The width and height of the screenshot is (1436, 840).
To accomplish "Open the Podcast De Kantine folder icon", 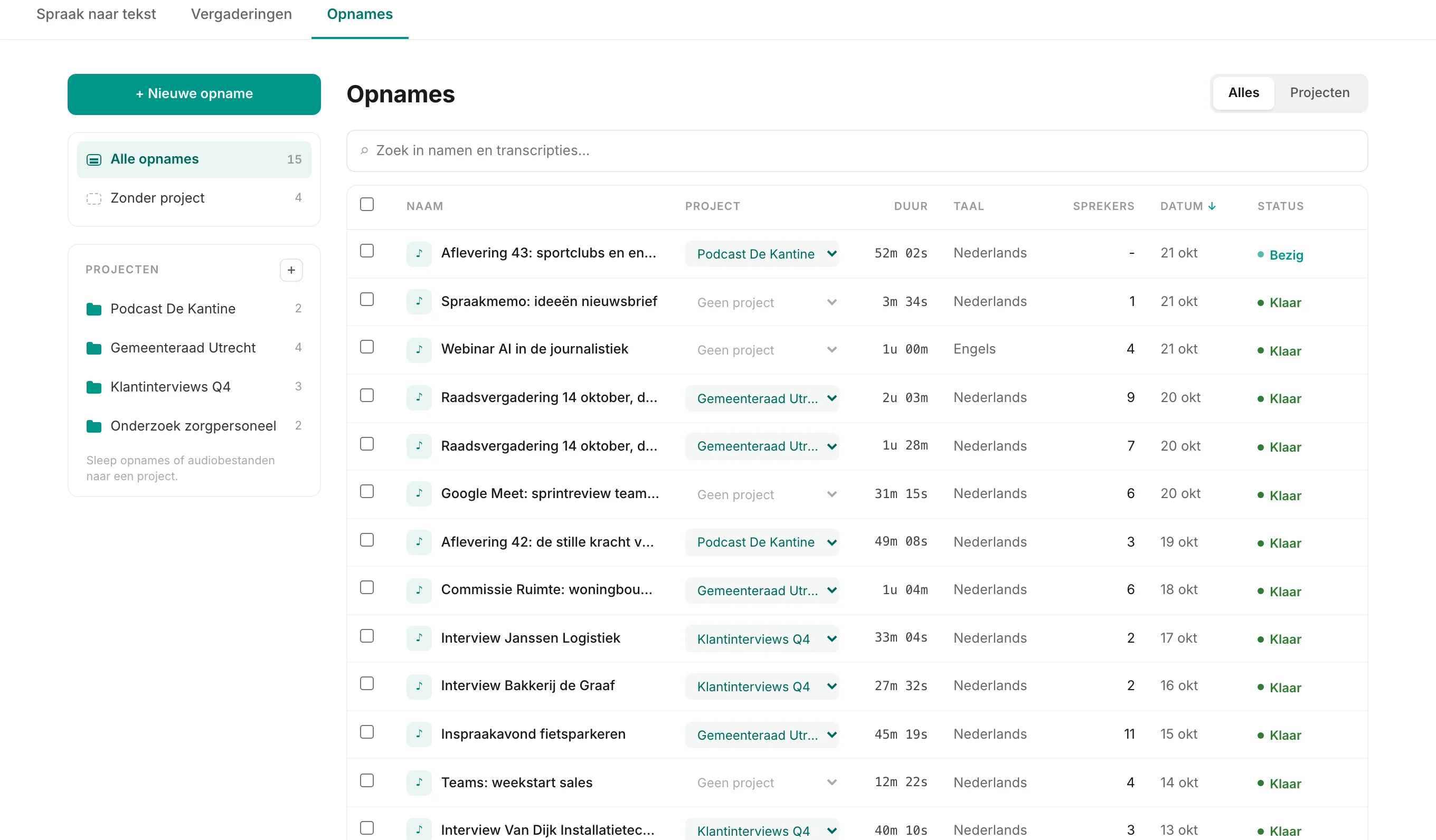I will [94, 309].
